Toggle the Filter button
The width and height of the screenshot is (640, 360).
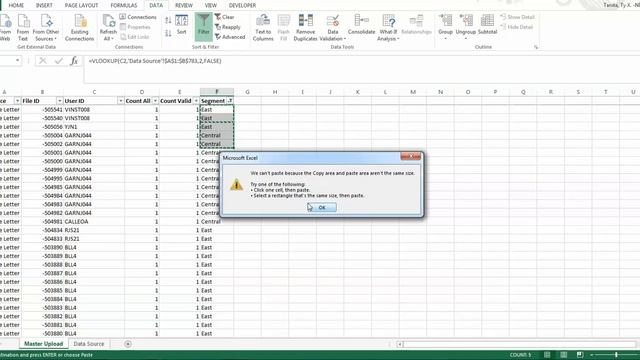point(203,27)
